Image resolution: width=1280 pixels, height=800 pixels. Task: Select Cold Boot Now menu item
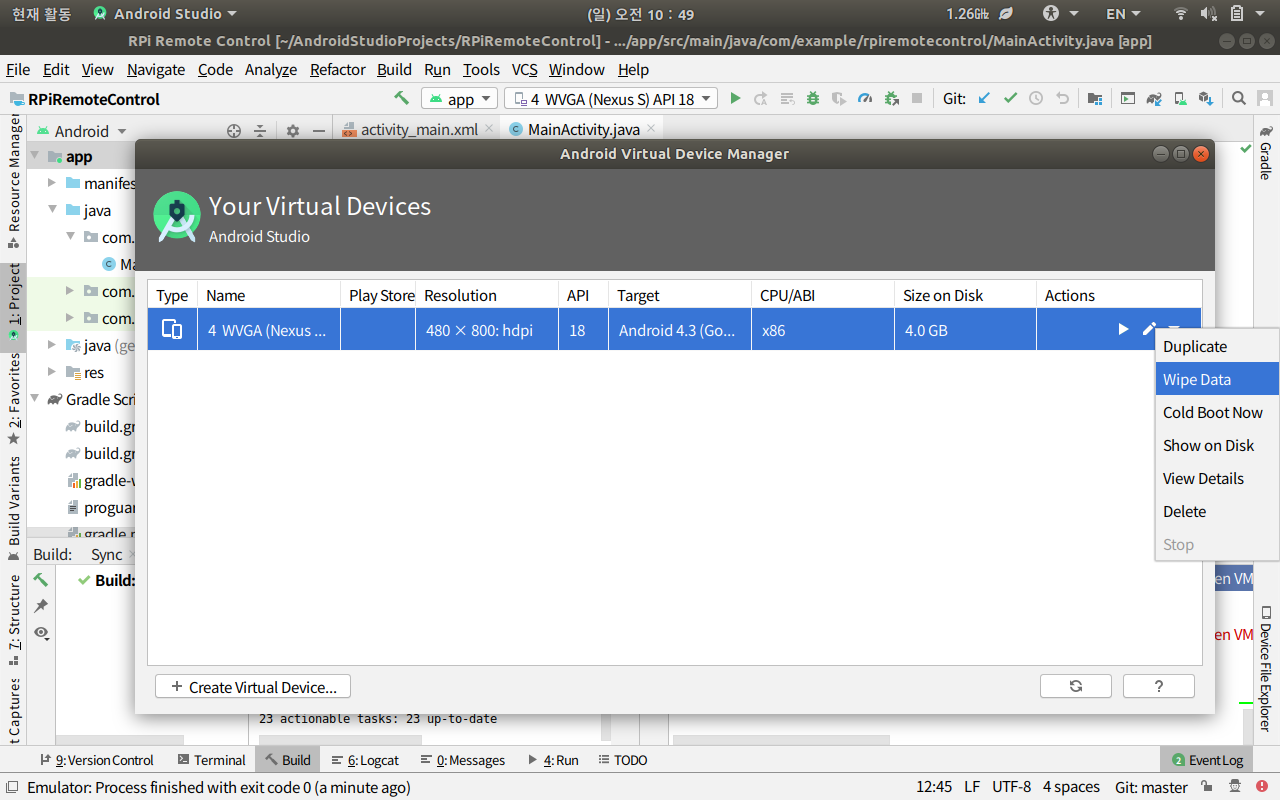tap(1217, 412)
